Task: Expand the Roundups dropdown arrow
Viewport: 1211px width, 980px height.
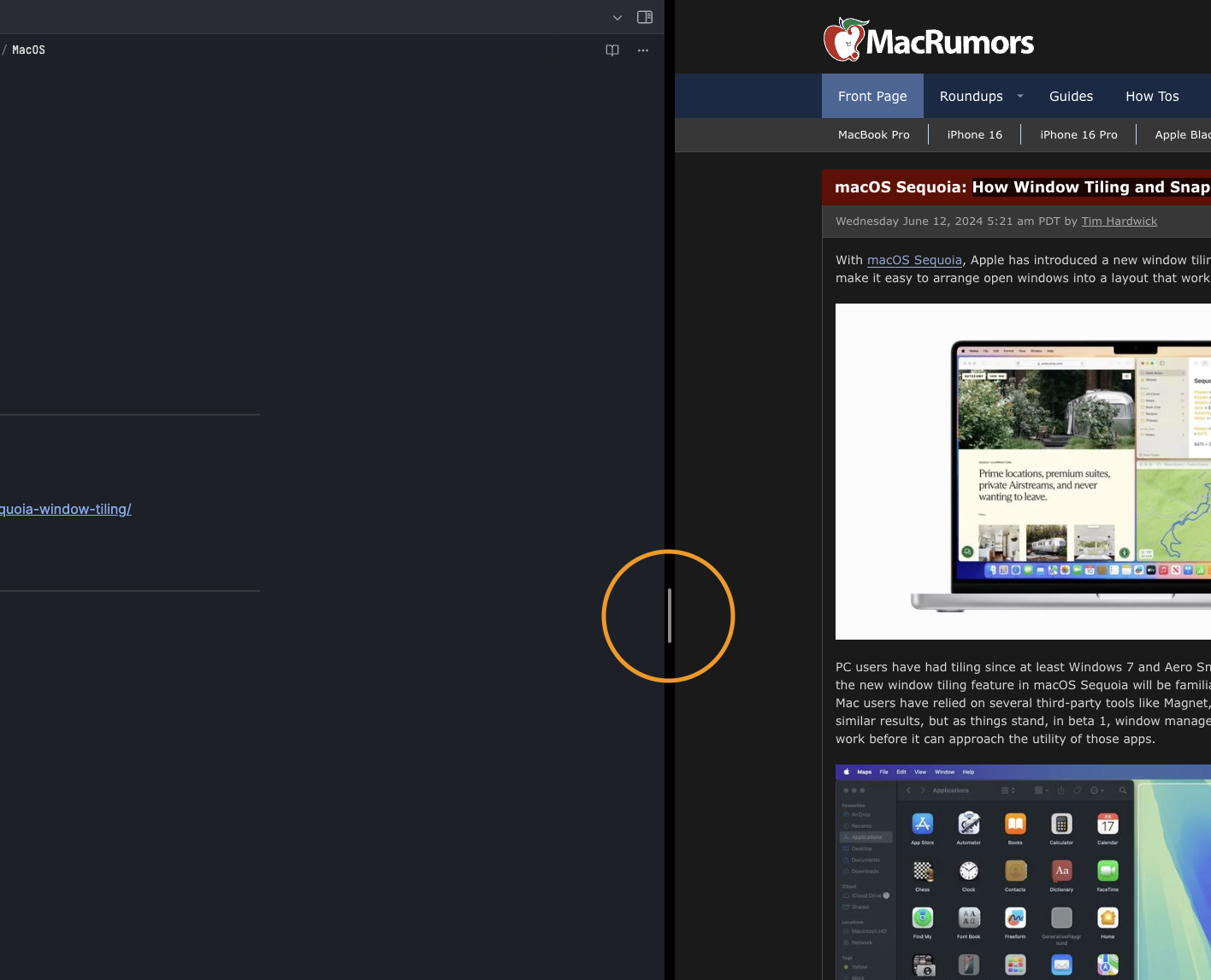Action: (x=1020, y=97)
